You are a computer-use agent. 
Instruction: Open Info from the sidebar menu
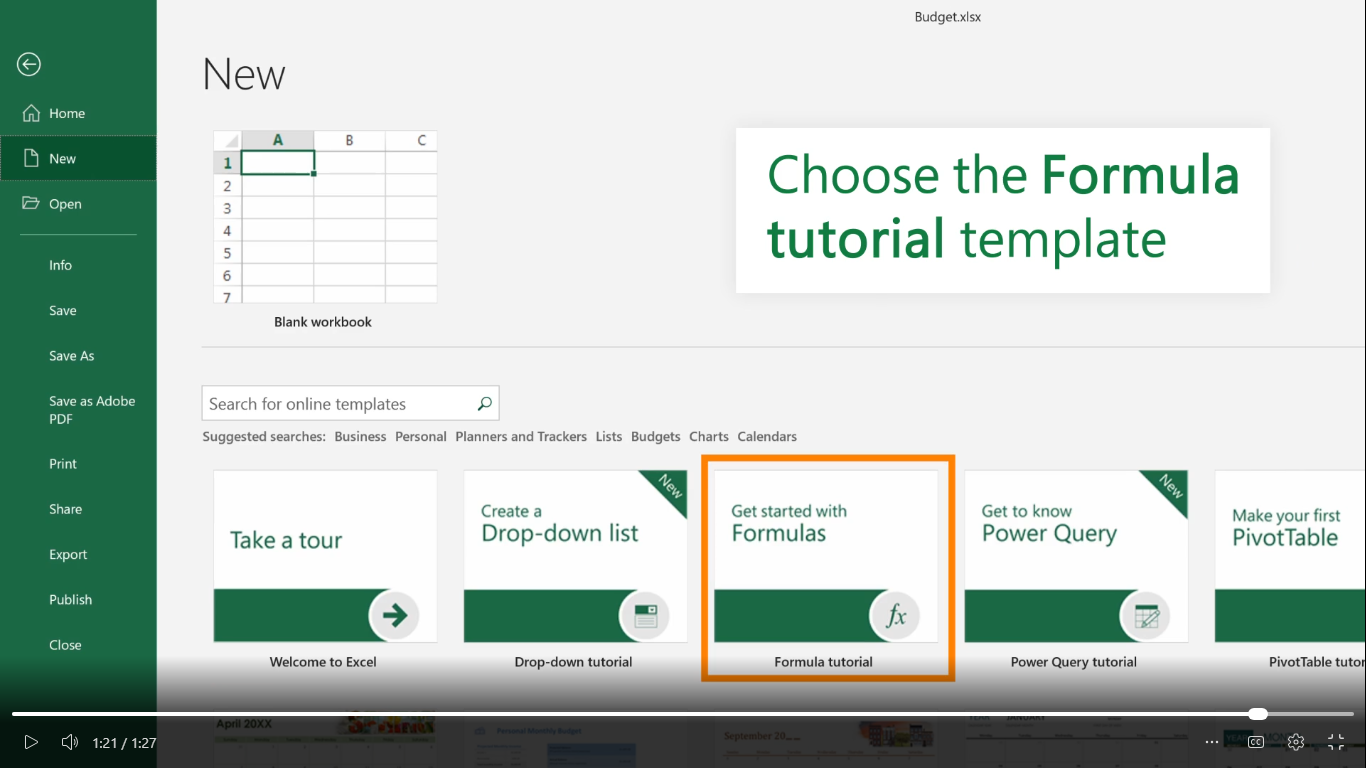(x=60, y=265)
